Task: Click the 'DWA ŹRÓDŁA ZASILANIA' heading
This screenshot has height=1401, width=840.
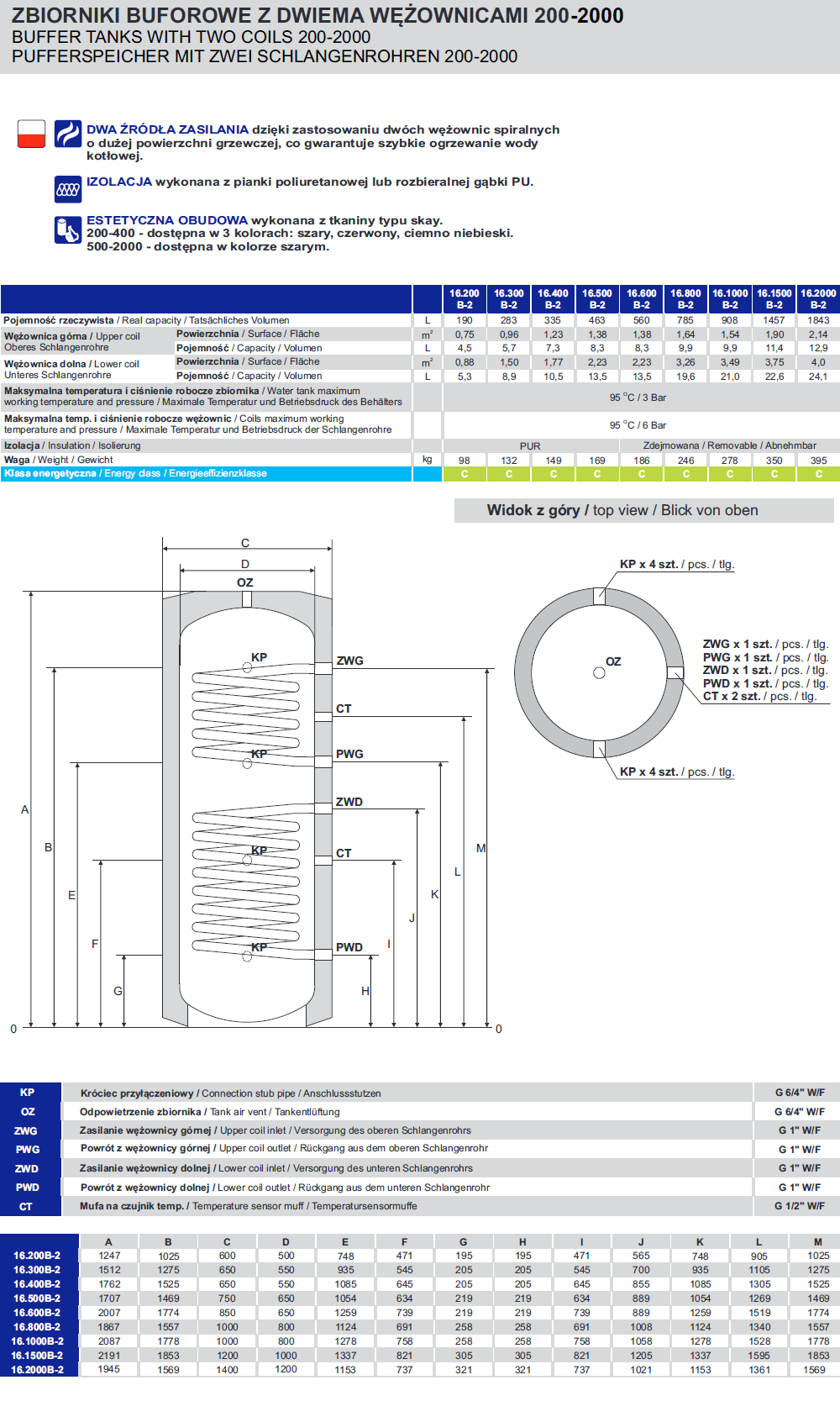Action: (167, 129)
